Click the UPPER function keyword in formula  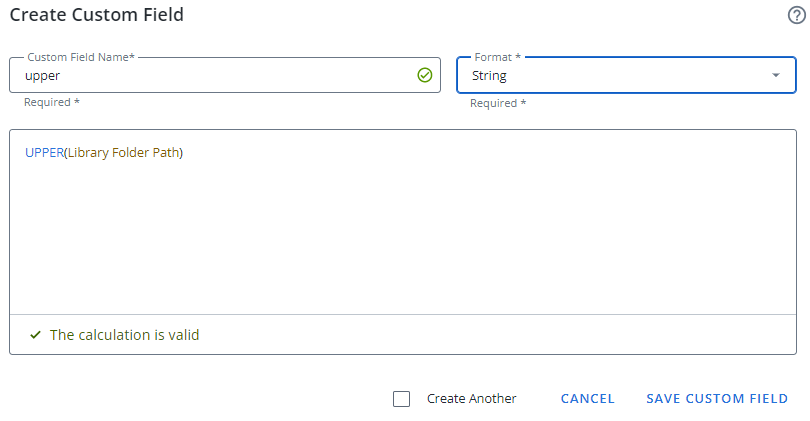point(44,153)
